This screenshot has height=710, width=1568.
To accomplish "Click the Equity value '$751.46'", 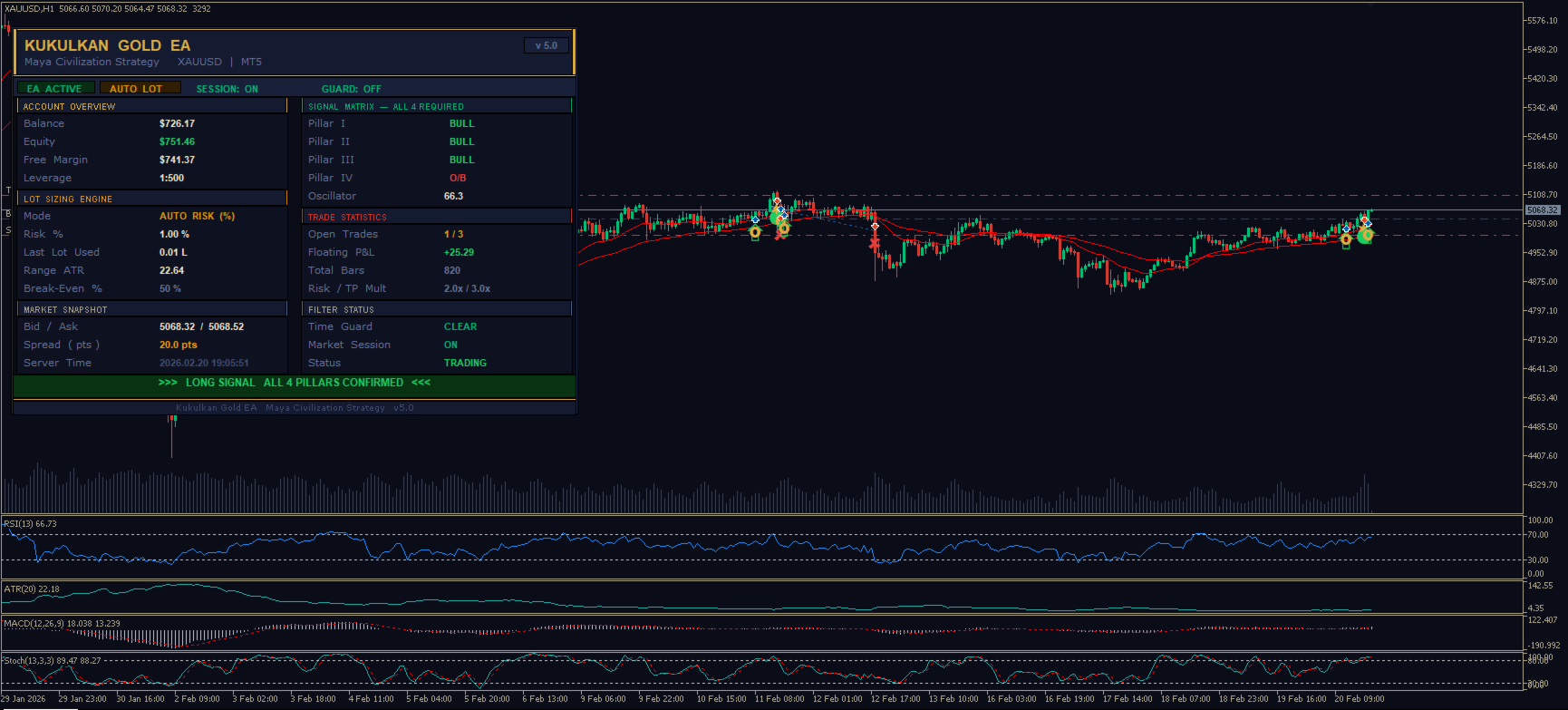I will point(178,141).
